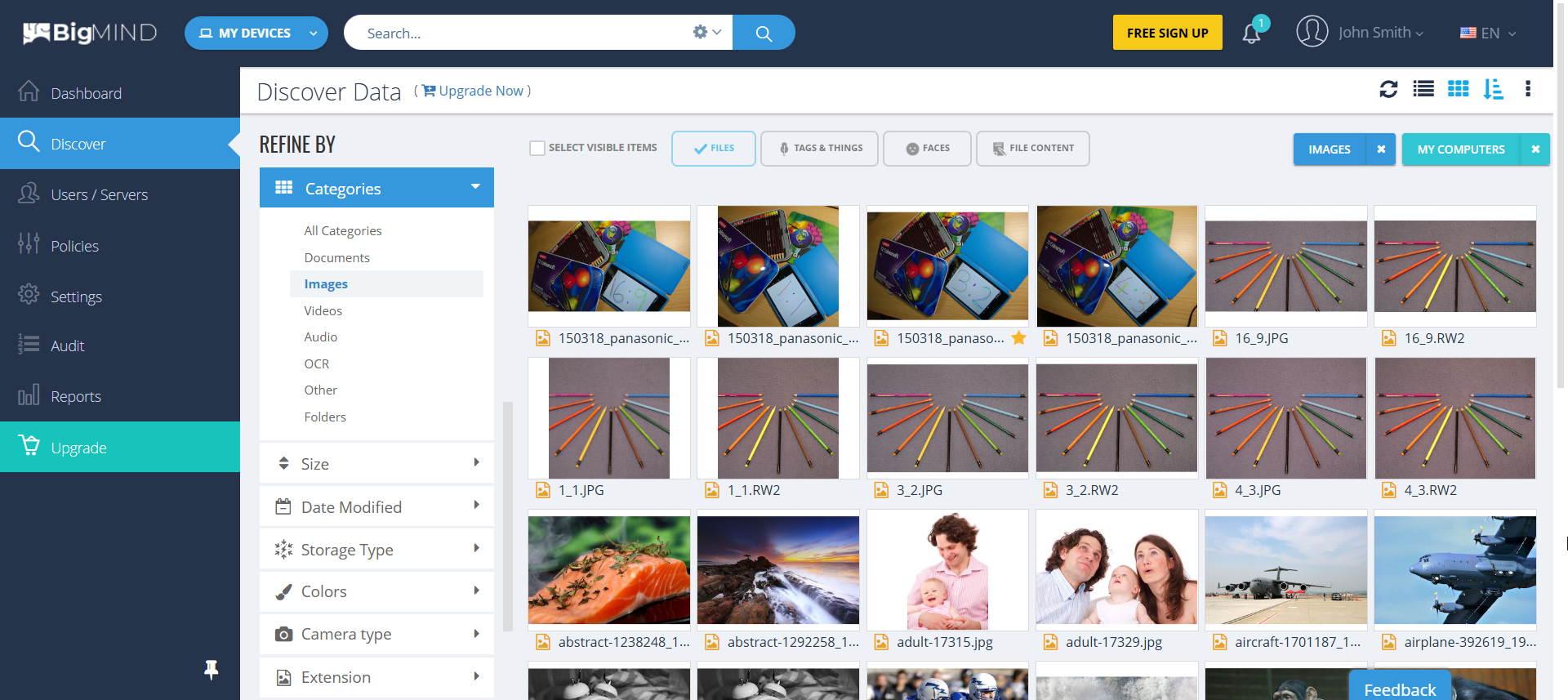Expand the Camera type filter

(x=376, y=634)
